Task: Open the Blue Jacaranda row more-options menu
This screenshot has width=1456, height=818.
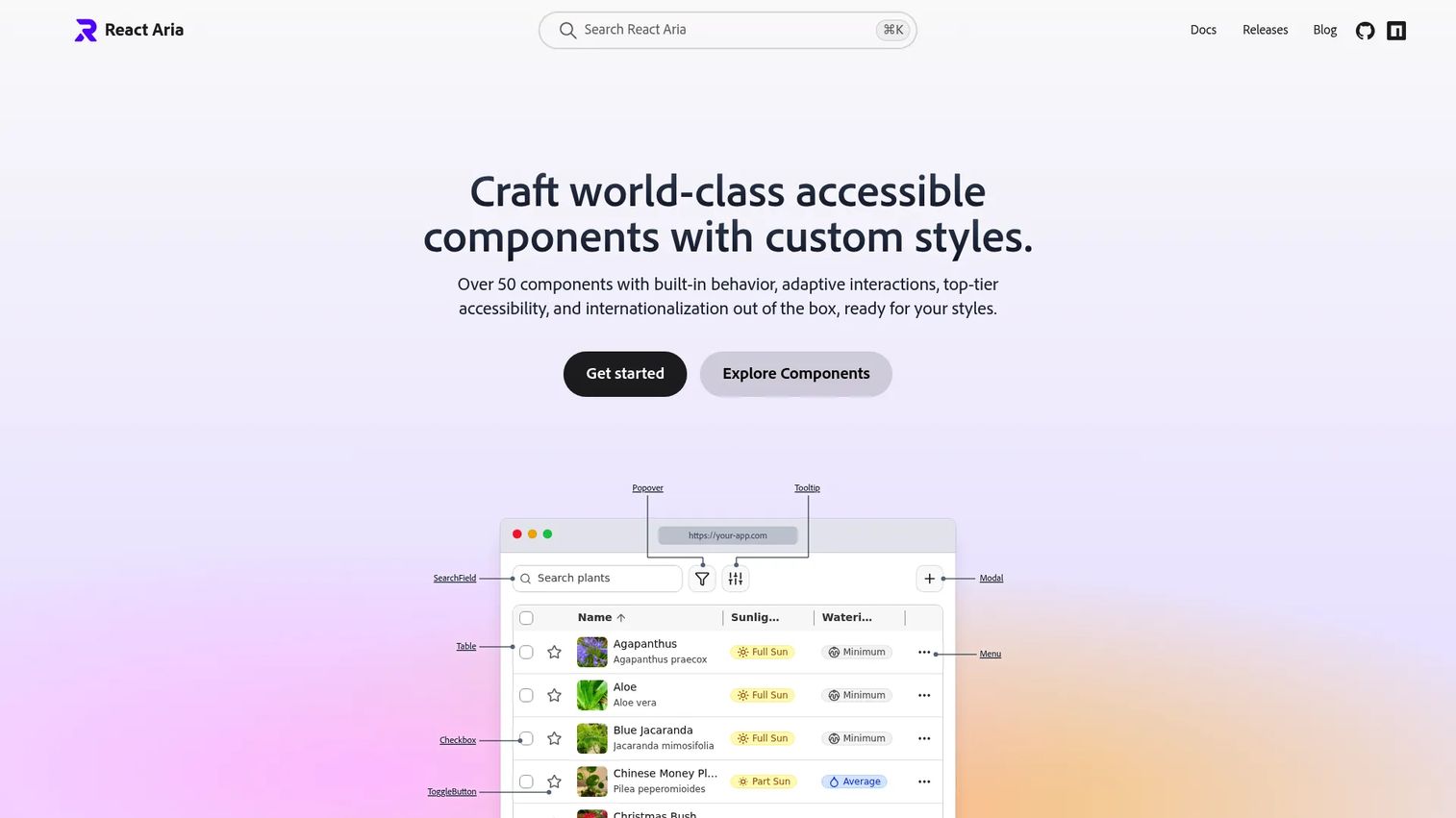Action: 924,738
